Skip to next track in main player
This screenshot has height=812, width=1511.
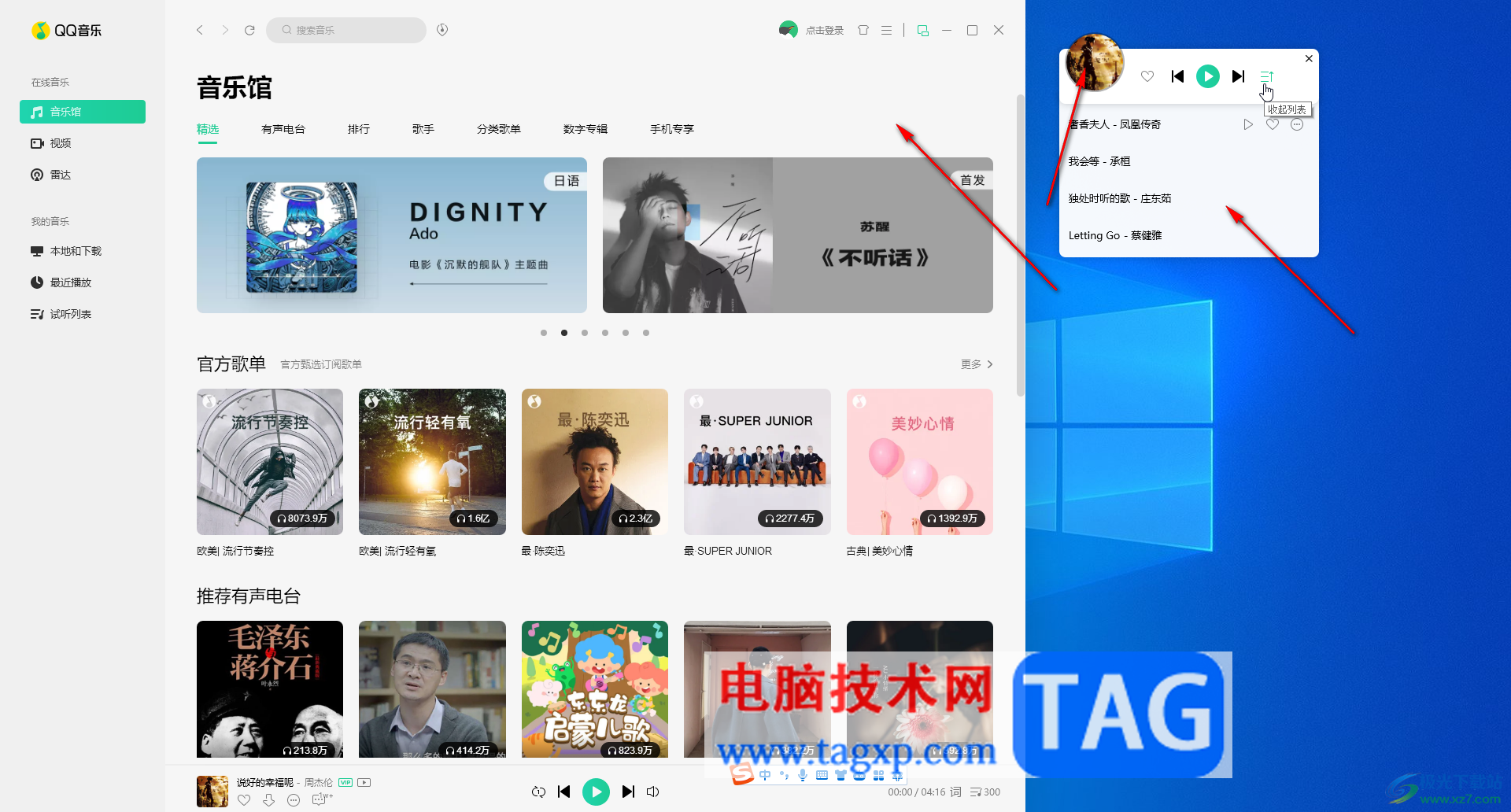click(628, 792)
